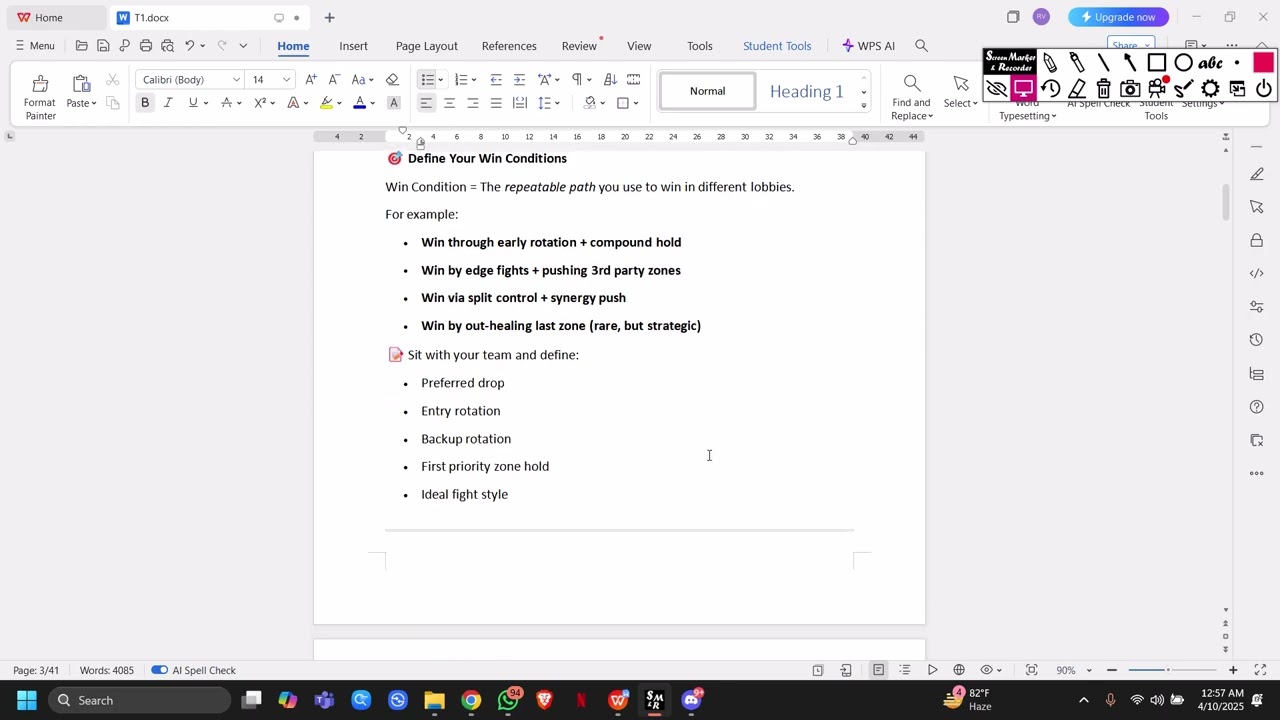The width and height of the screenshot is (1280, 720).
Task: Click the undo history clock in Screen Marker
Action: (x=1050, y=89)
